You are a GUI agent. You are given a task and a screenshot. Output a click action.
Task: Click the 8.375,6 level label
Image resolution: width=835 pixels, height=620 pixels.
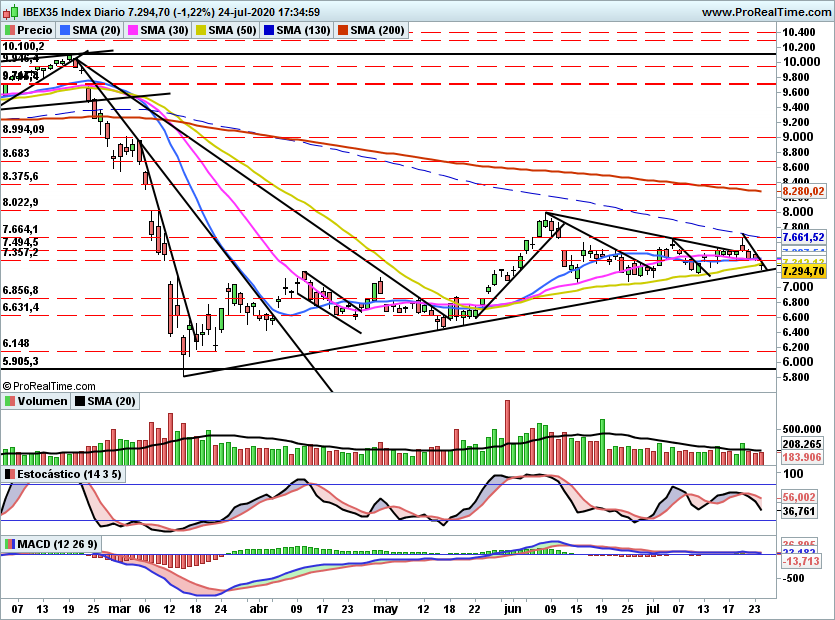[x=20, y=176]
